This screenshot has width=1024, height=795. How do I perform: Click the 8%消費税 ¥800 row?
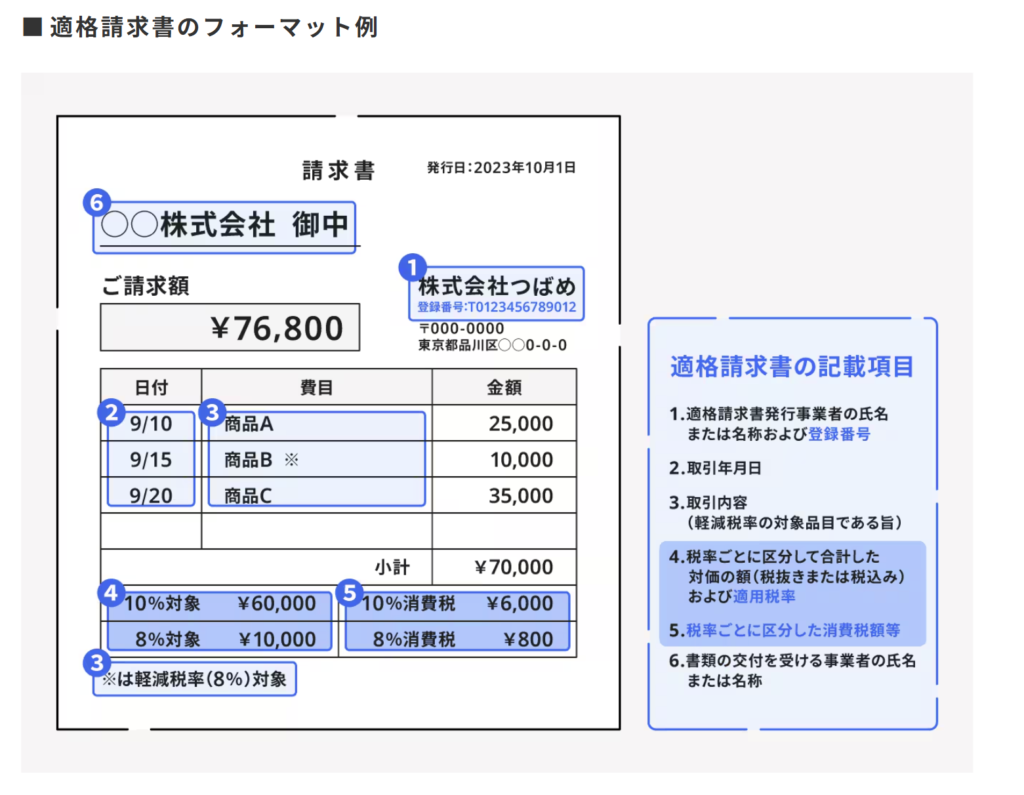click(457, 639)
